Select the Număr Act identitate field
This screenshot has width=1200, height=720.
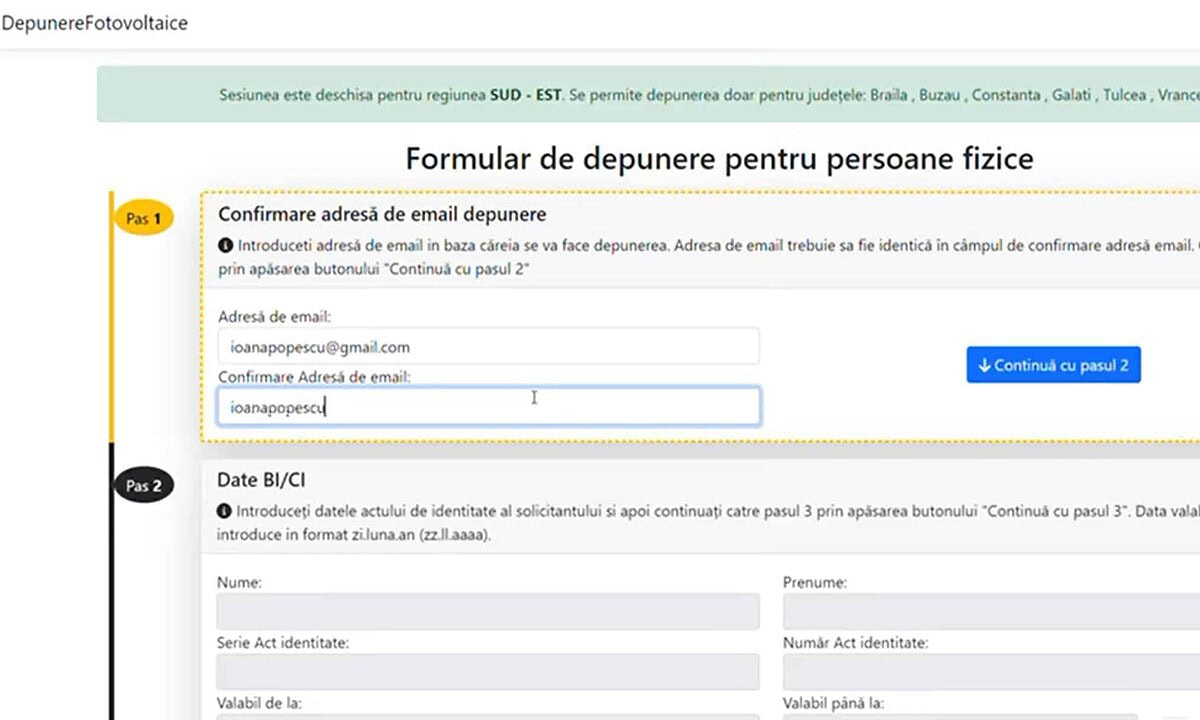(990, 672)
